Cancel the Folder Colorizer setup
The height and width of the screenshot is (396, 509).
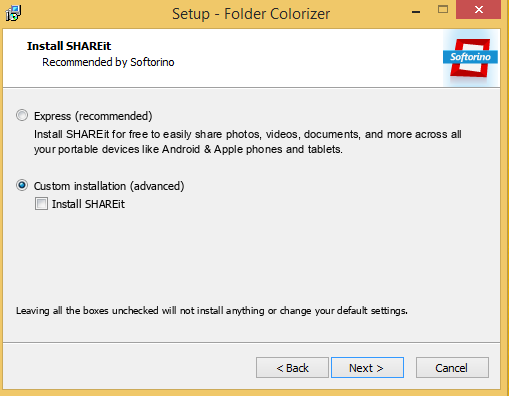coord(452,368)
